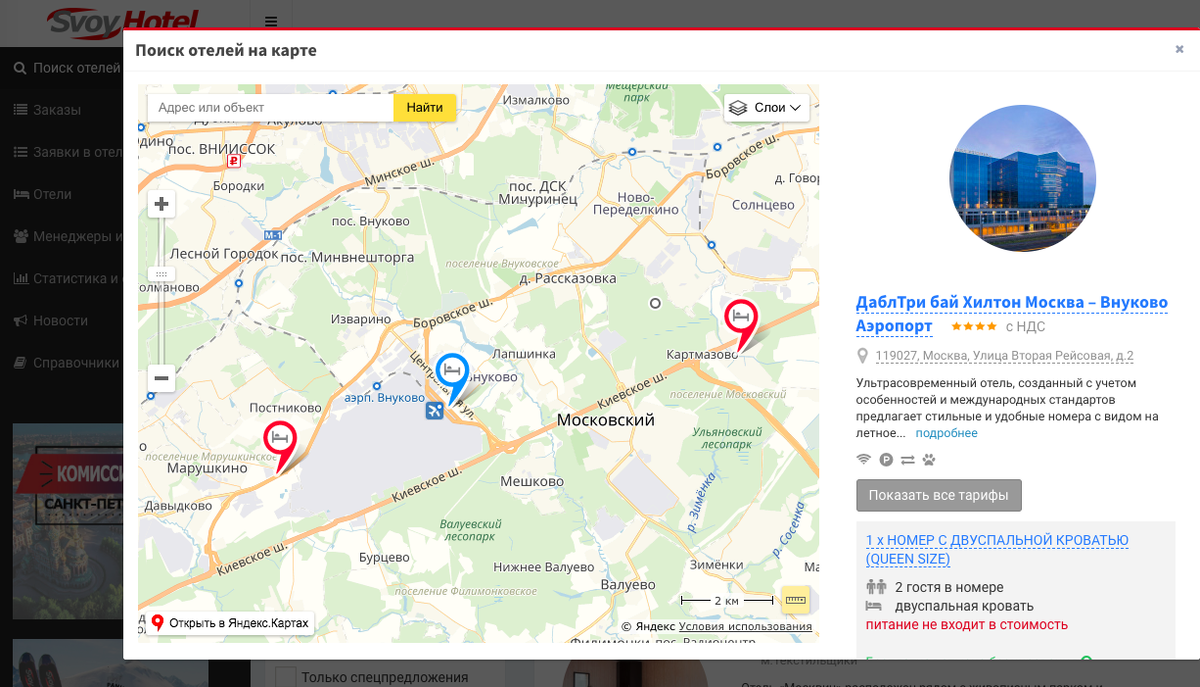The image size is (1200, 687).
Task: Open Условия использования link on map
Action: click(x=745, y=627)
